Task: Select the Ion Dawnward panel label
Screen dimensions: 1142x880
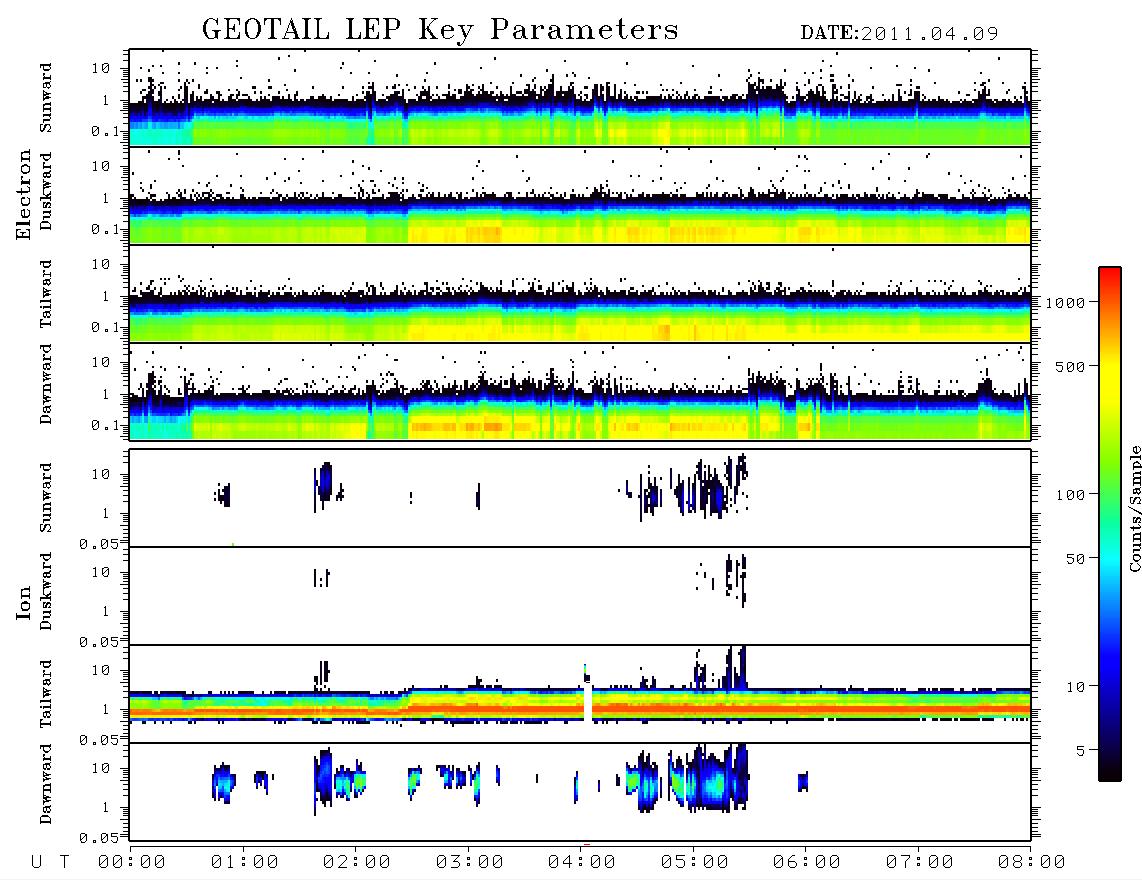Action: pyautogui.click(x=46, y=784)
